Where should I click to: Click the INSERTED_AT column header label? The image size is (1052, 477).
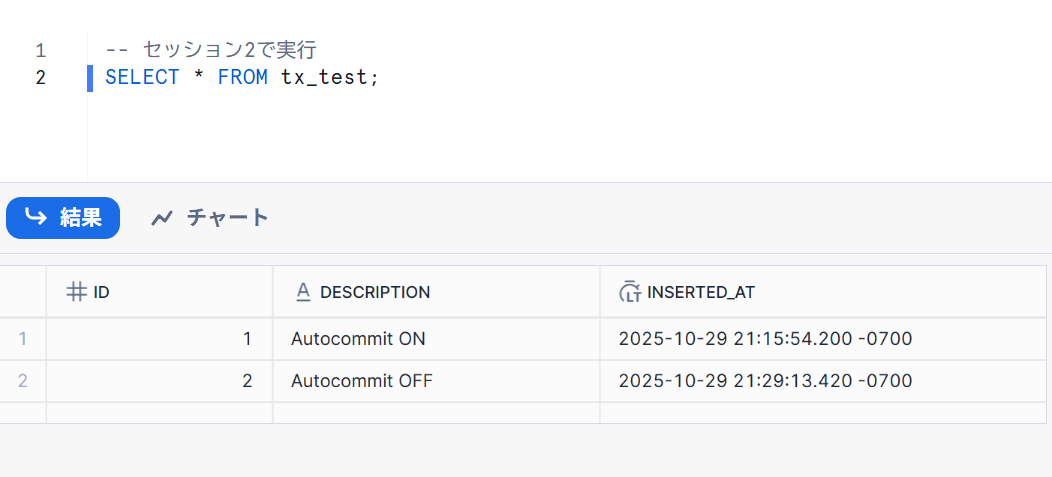click(x=701, y=292)
